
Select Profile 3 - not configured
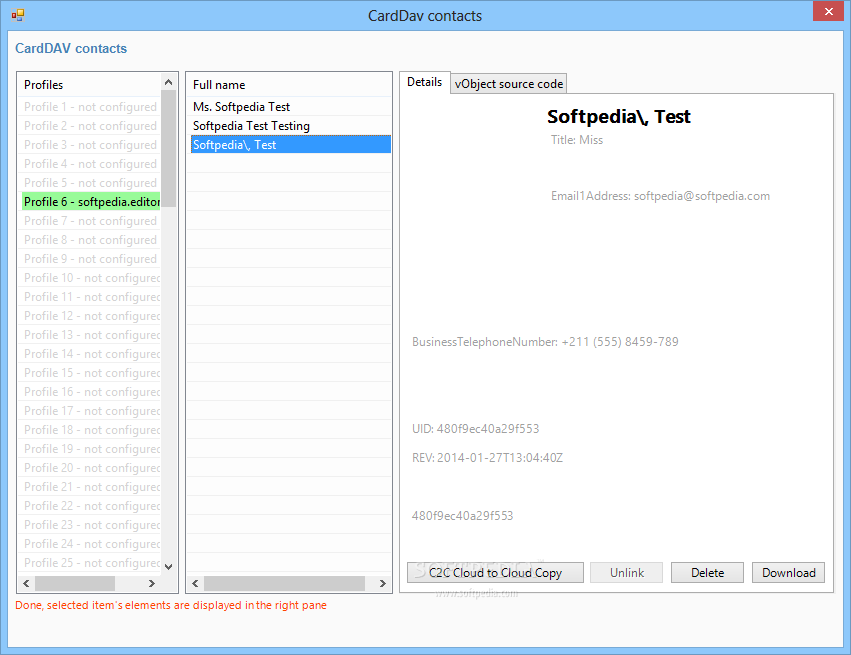[x=91, y=145]
